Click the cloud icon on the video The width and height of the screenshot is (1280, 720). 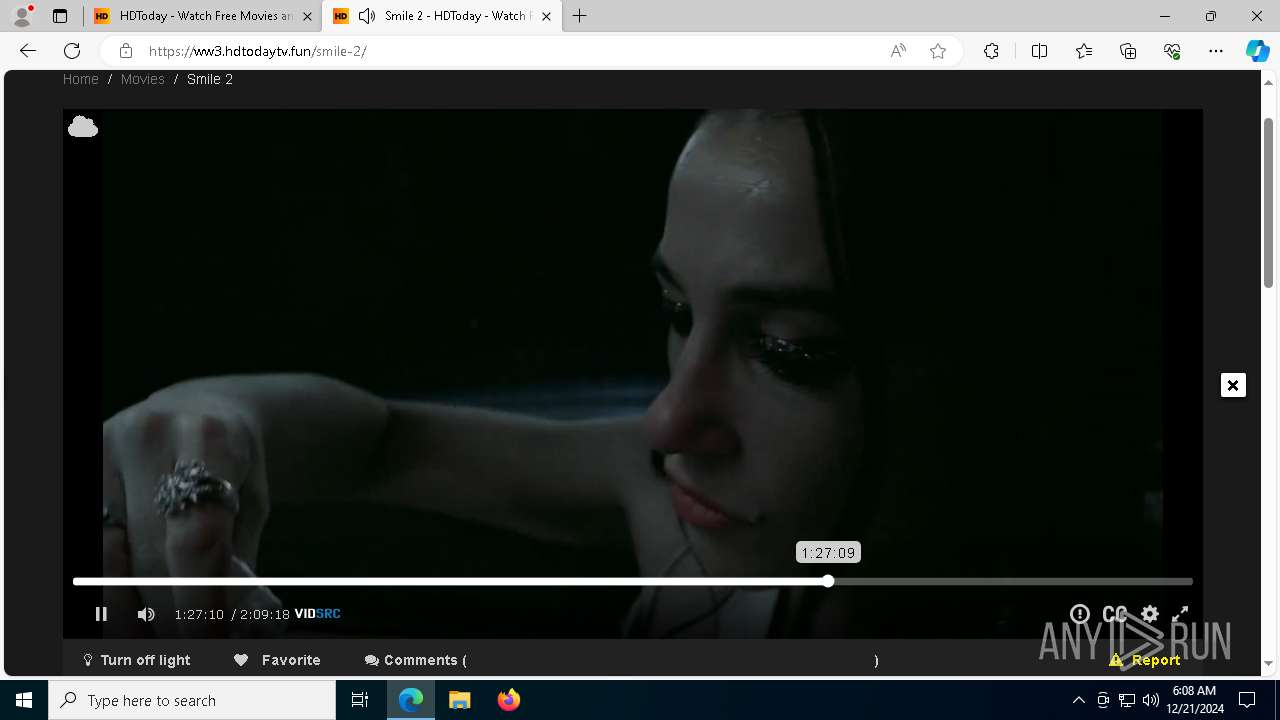(83, 127)
